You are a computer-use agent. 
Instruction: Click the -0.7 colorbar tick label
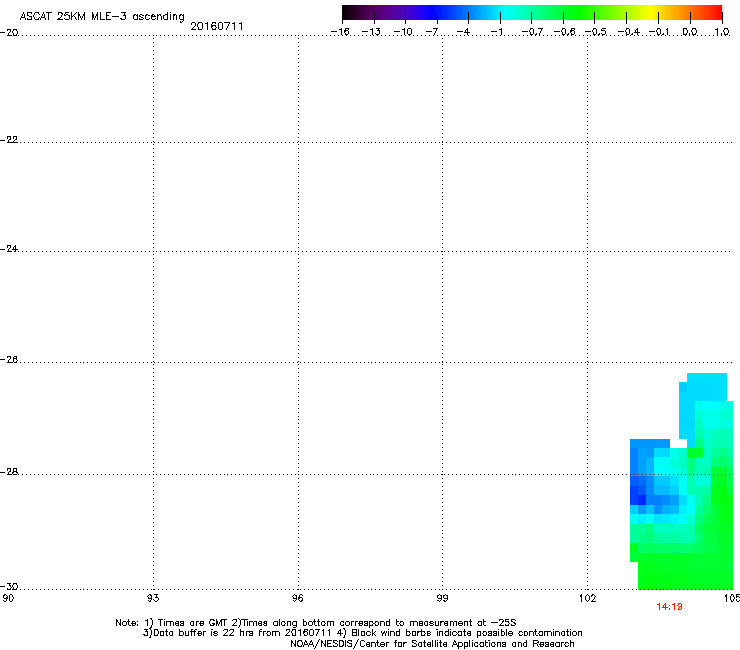[x=532, y=32]
